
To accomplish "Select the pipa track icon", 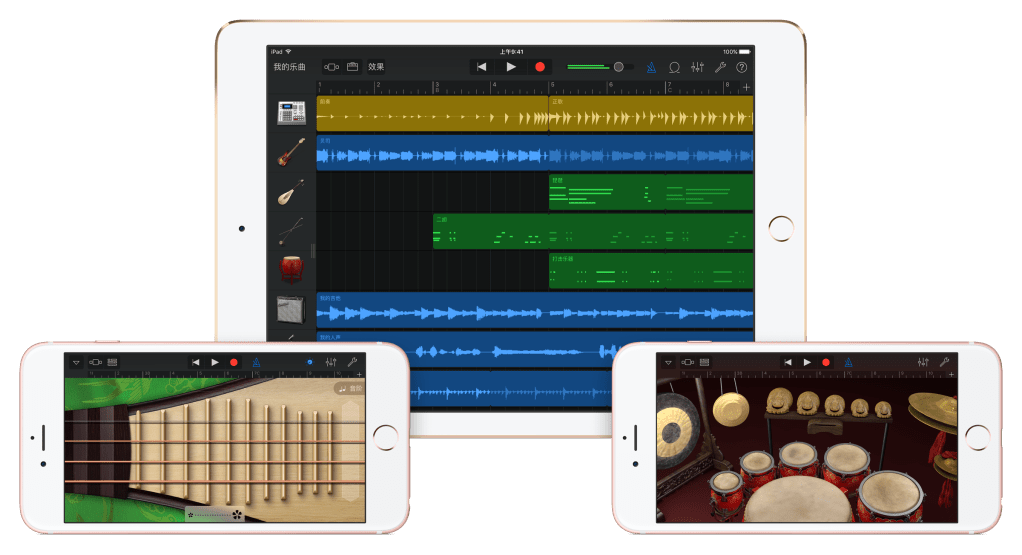I will tap(291, 192).
